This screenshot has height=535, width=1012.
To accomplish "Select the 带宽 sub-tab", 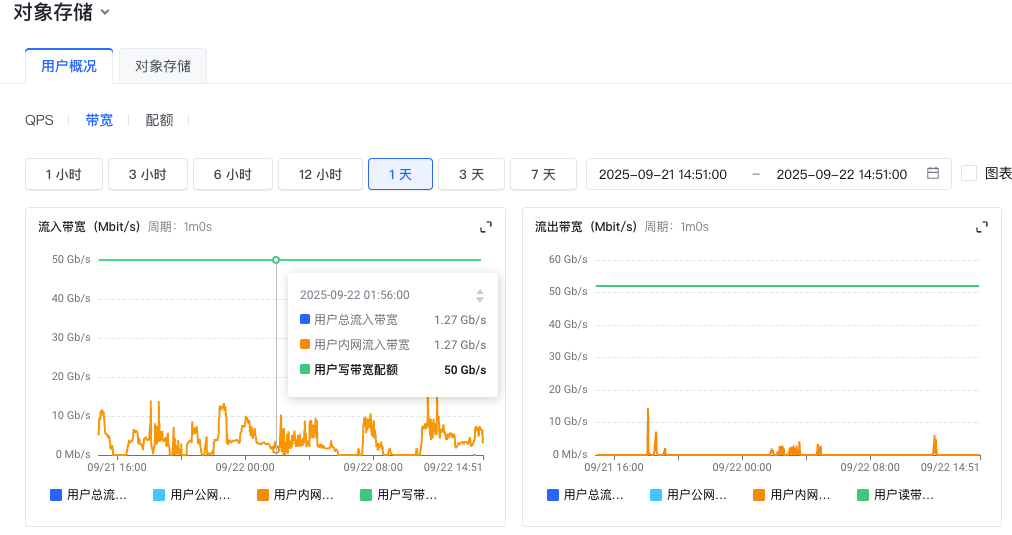I will tap(99, 120).
